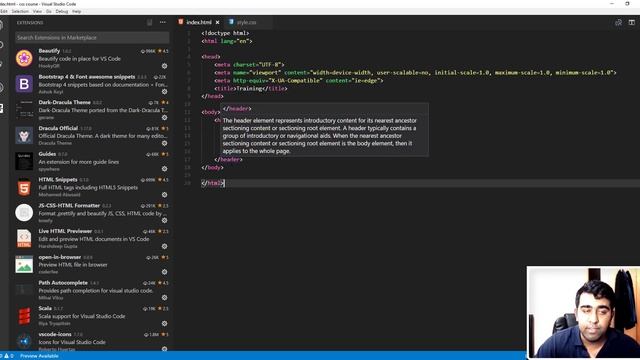The image size is (640, 360).
Task: Select the Extensions icon in the activity bar
Action: click(x=2, y=108)
